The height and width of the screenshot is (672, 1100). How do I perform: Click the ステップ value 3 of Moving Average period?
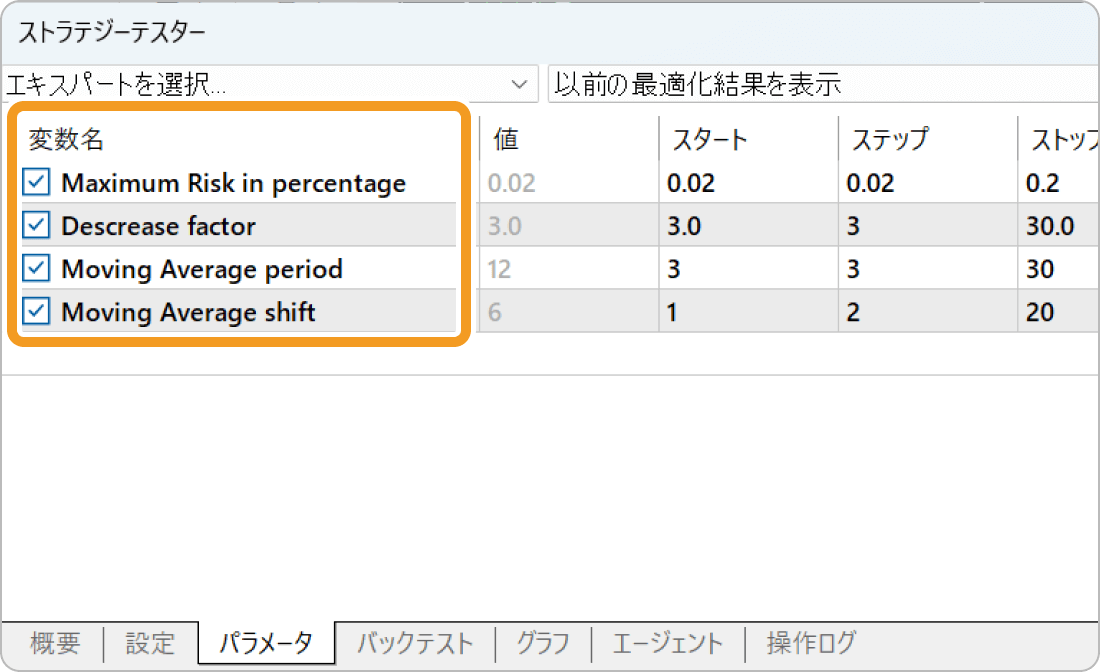click(868, 268)
